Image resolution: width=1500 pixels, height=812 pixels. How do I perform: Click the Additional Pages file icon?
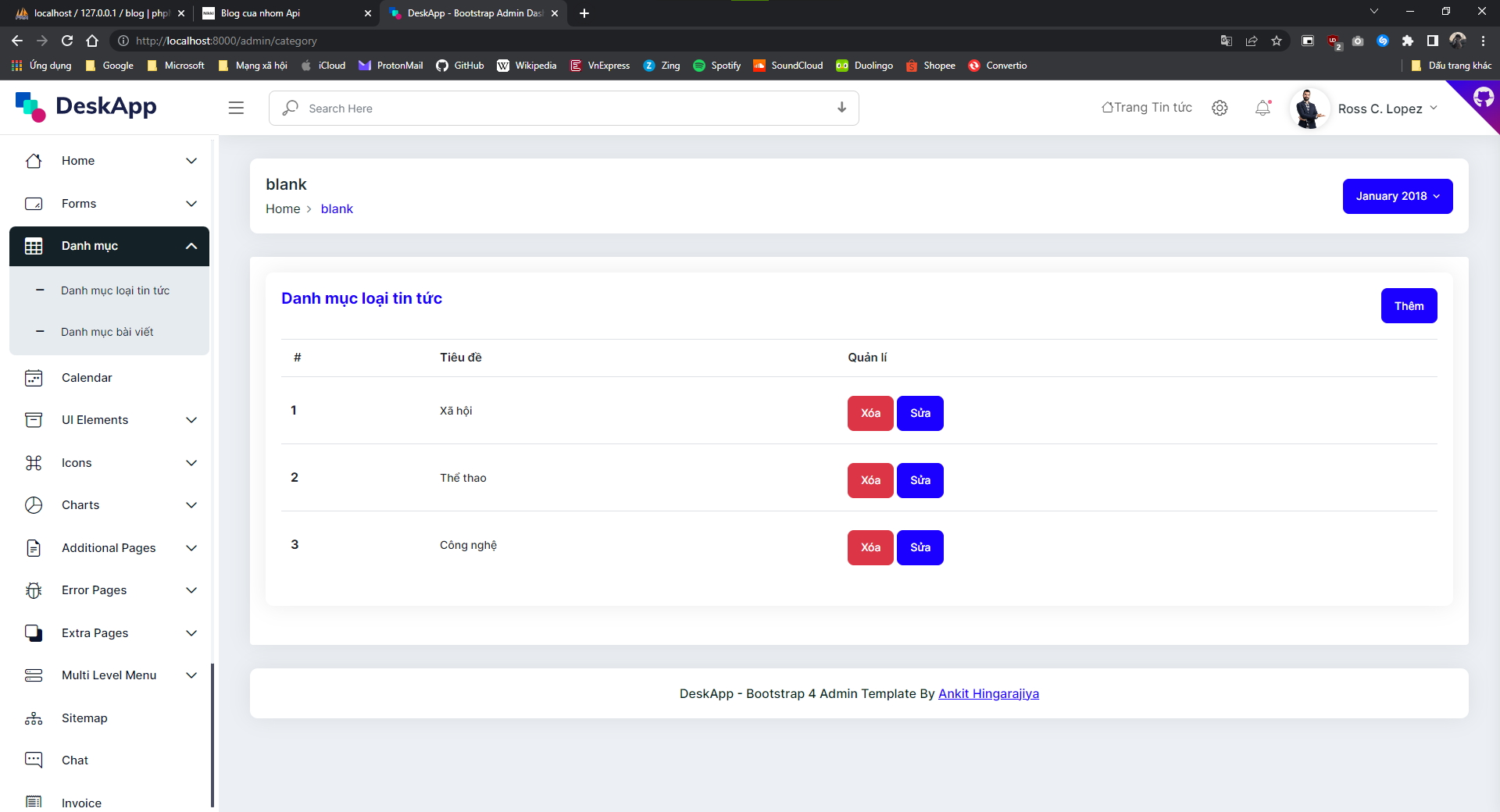(x=34, y=548)
